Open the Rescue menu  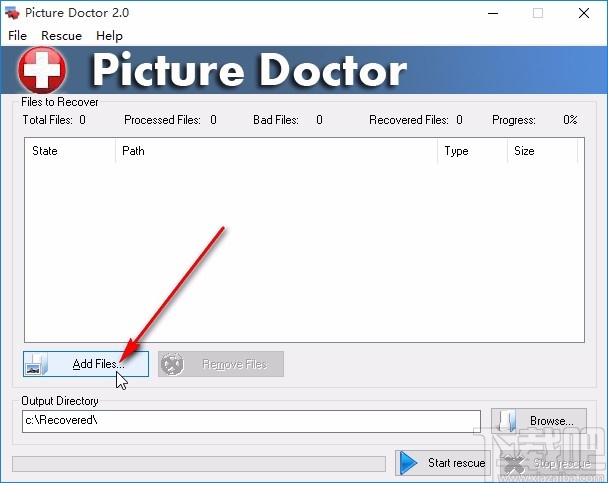tap(61, 36)
